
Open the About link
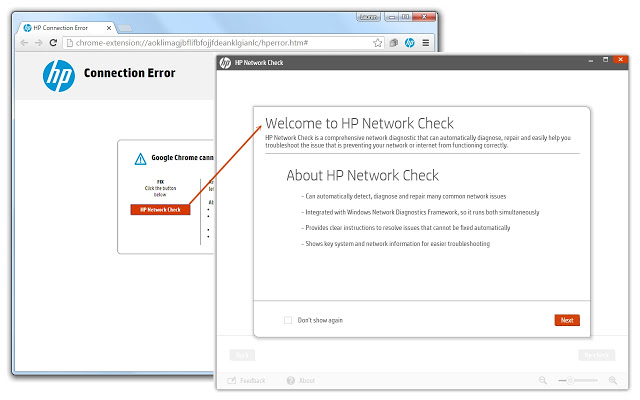[x=301, y=380]
